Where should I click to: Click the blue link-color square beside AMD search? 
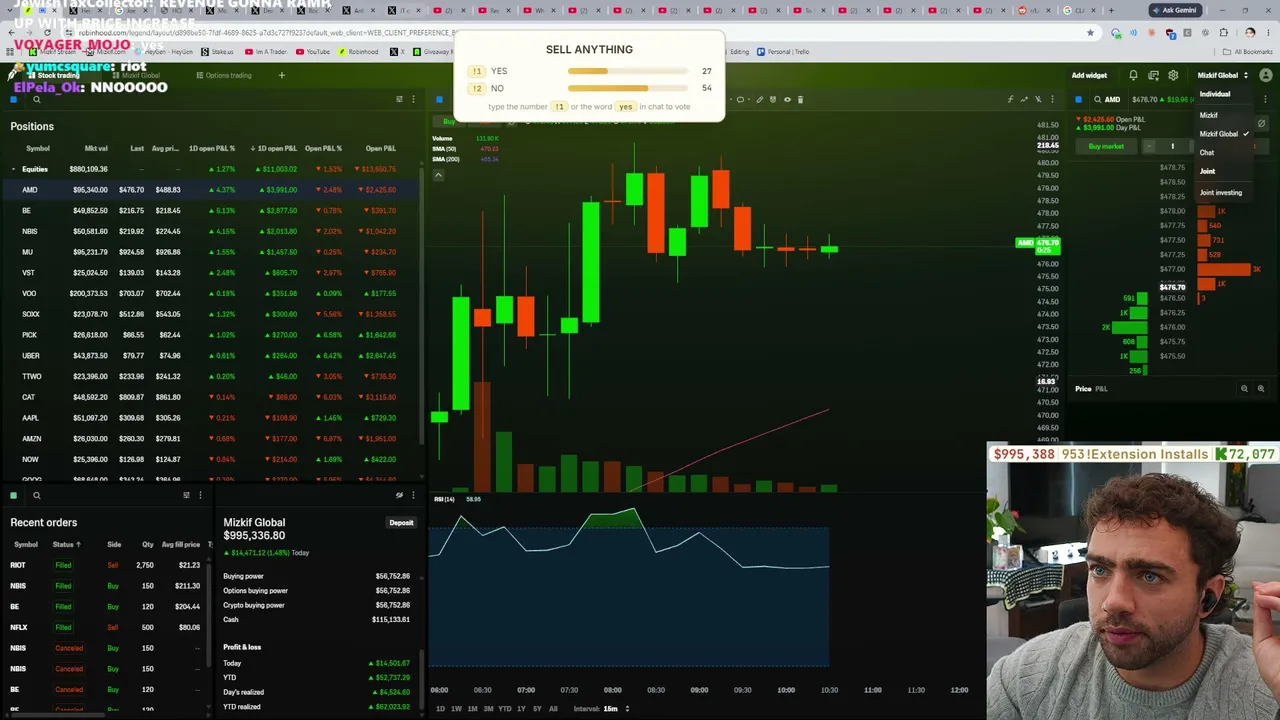[x=1078, y=100]
